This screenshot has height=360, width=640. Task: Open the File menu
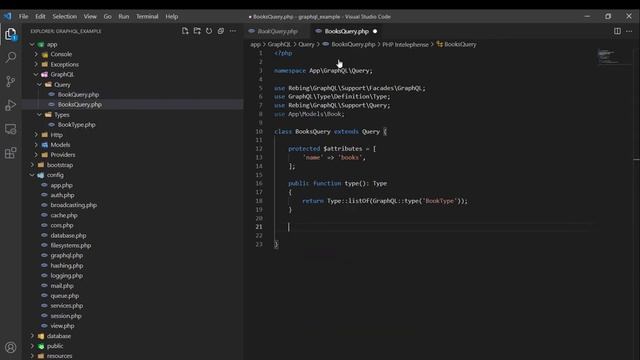coord(24,16)
